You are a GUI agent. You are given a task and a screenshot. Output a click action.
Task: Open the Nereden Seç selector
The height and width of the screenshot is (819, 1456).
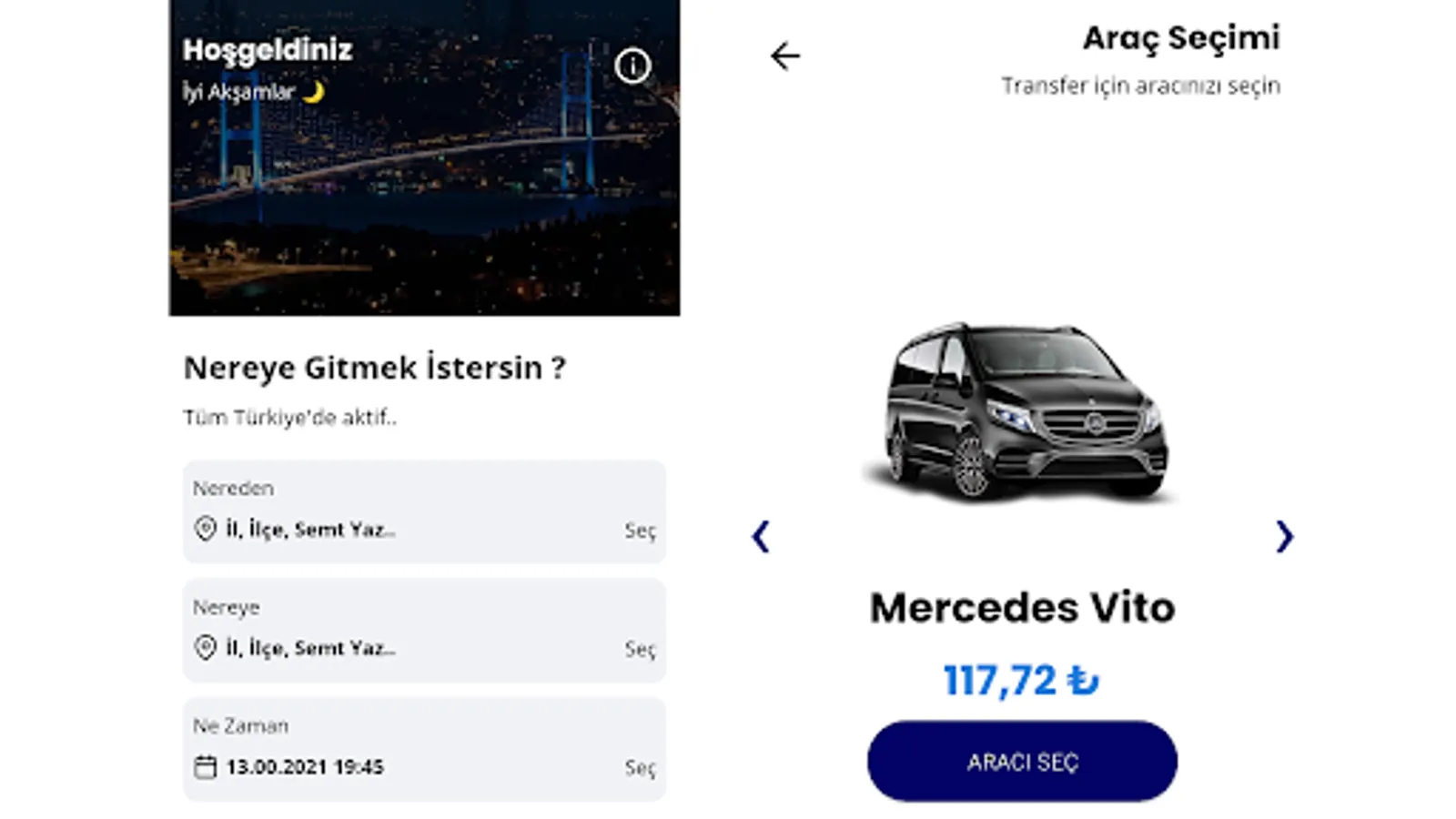point(640,531)
